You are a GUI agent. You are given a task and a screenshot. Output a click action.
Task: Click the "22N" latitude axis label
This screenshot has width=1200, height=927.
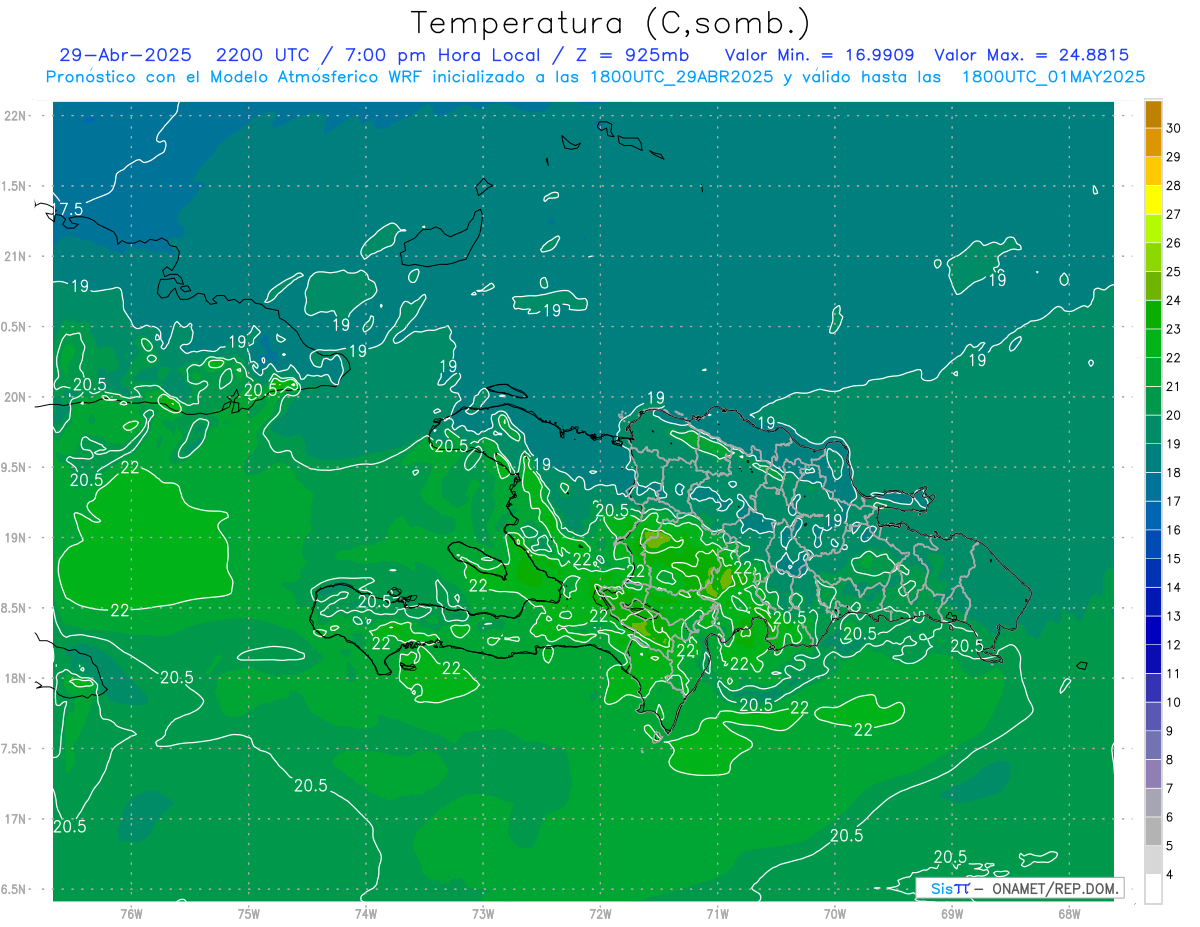(x=16, y=115)
